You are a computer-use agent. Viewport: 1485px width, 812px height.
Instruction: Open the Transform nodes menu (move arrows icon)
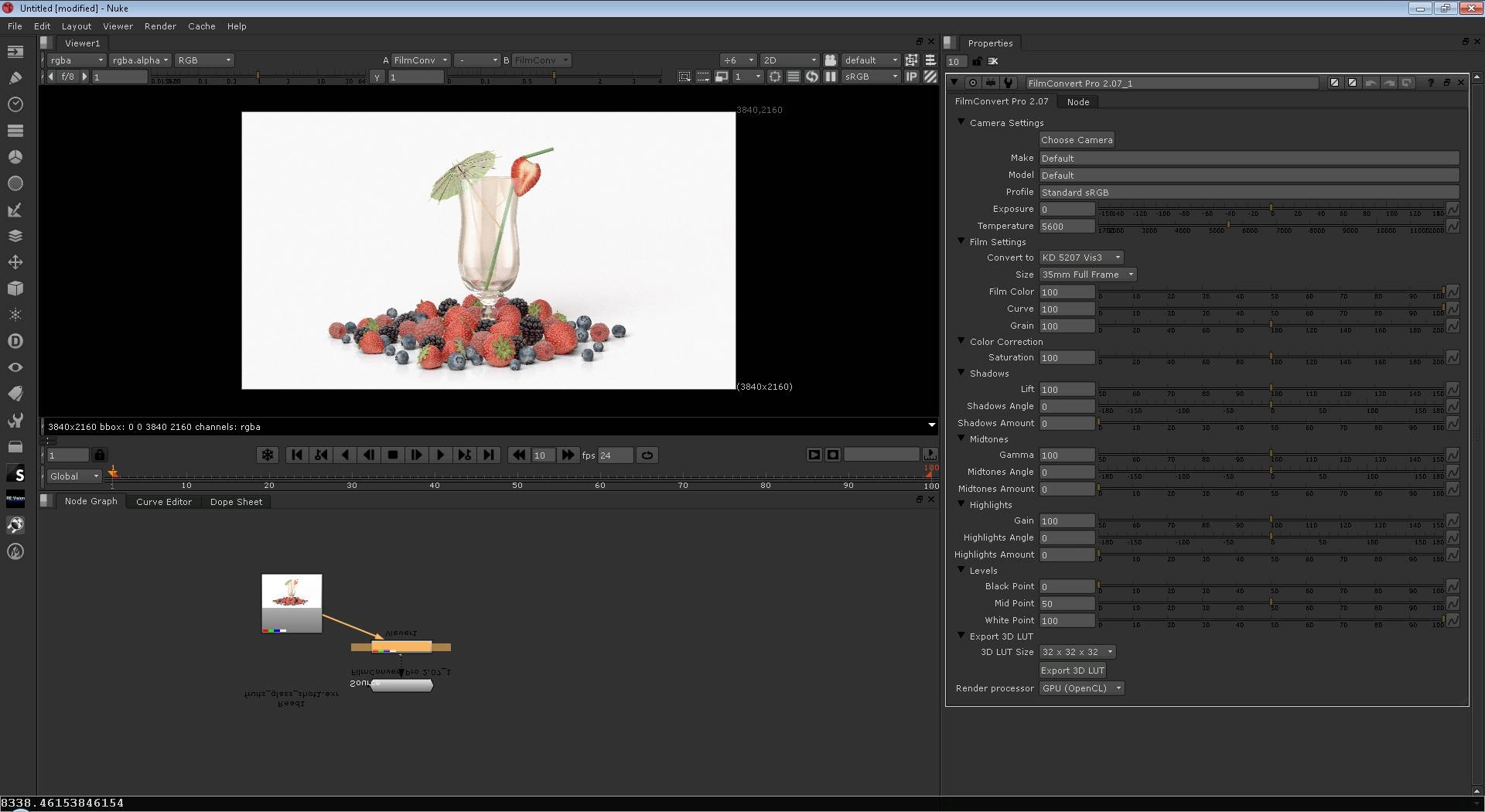point(15,262)
